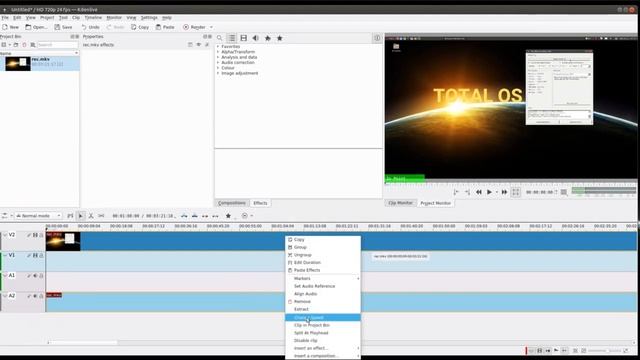Image resolution: width=640 pixels, height=360 pixels.
Task: Show the main effects list view icon
Action: pos(231,38)
